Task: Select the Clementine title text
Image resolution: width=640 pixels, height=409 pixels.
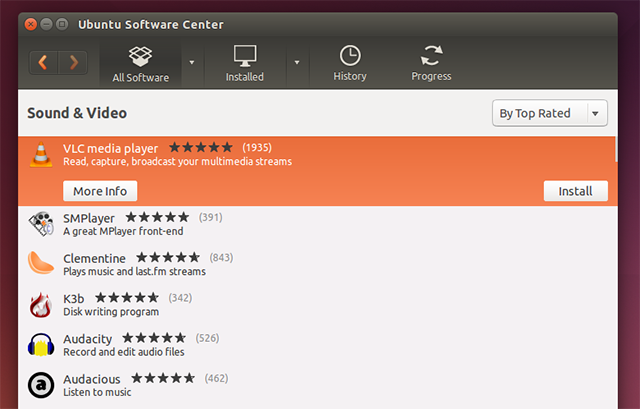Action: click(x=94, y=258)
